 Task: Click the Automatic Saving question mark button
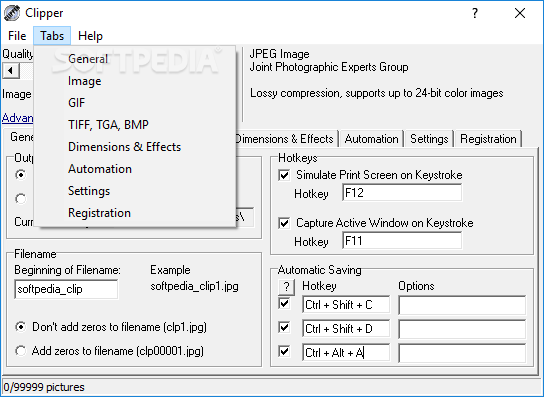[287, 287]
